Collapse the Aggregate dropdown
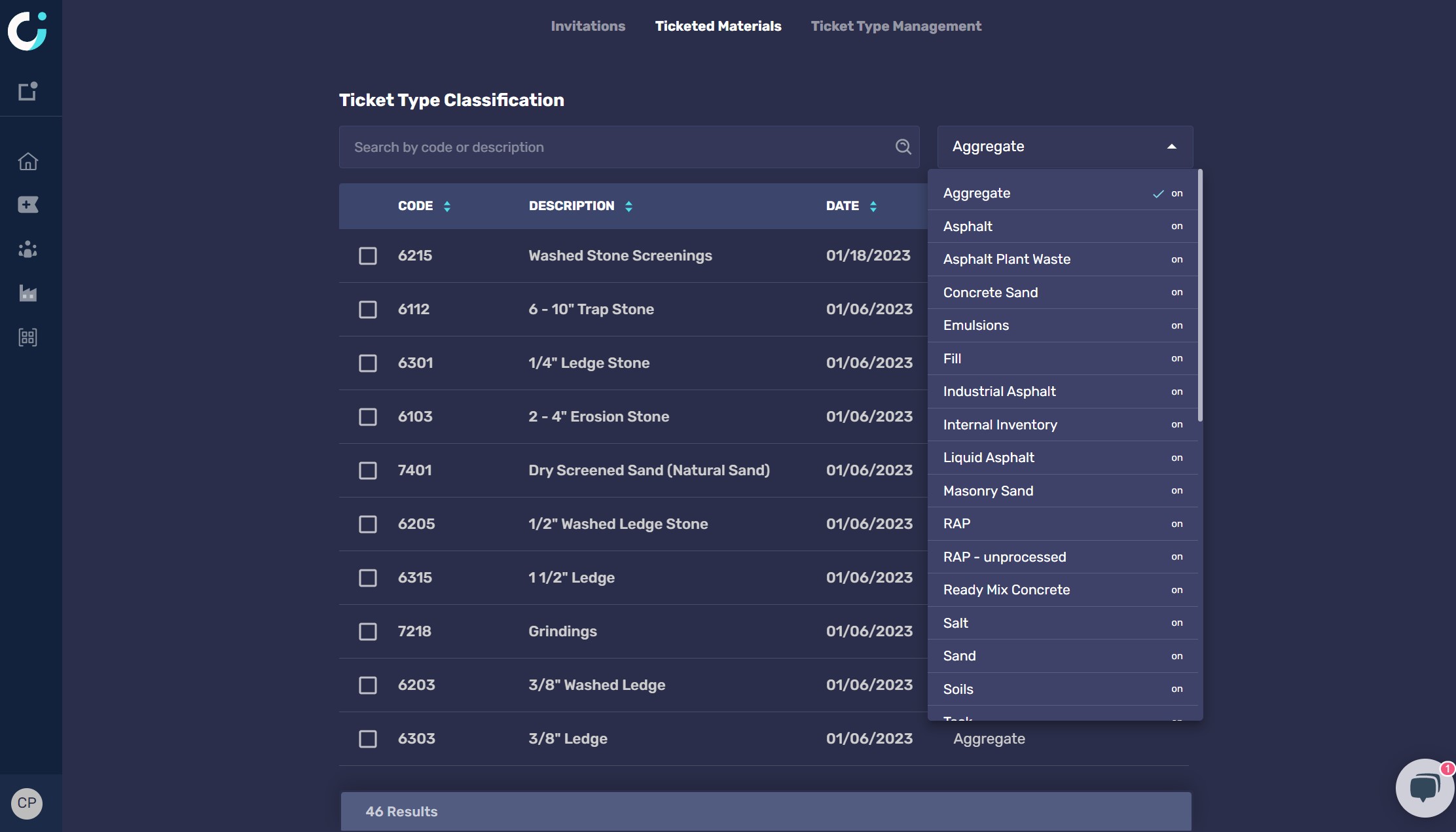1456x832 pixels. pyautogui.click(x=1171, y=146)
